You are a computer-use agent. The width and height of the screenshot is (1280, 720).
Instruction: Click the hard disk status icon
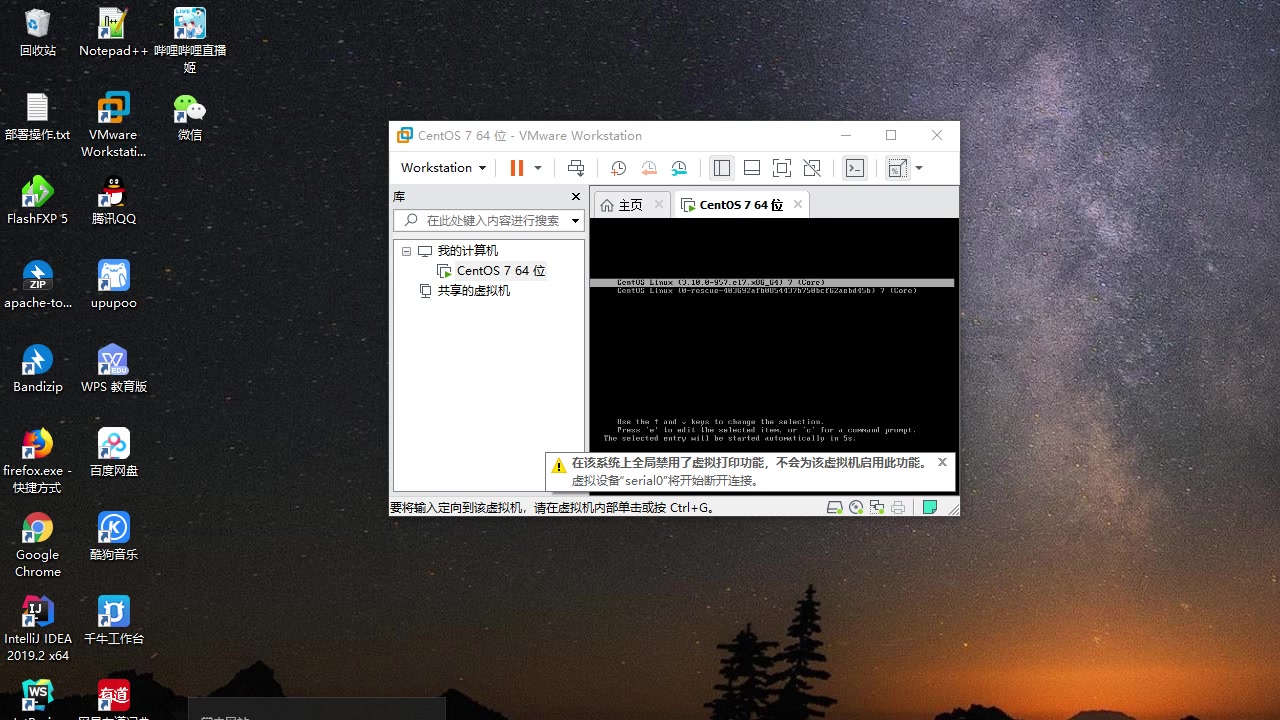coord(835,507)
